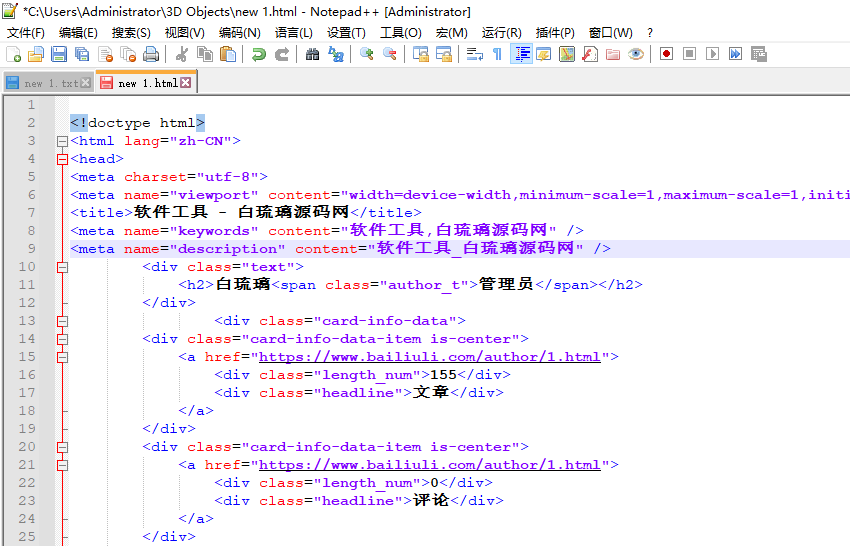The image size is (850, 546).
Task: Stop macro recording with the square icon
Action: point(689,54)
